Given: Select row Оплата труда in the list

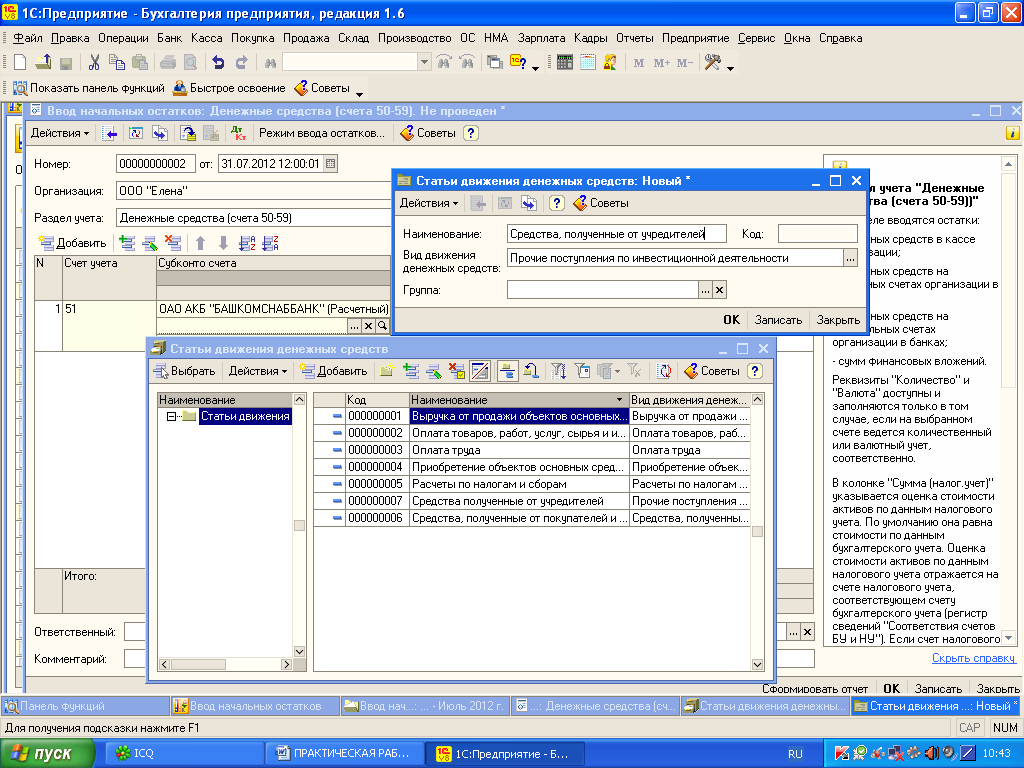Looking at the screenshot, I should coord(532,451).
